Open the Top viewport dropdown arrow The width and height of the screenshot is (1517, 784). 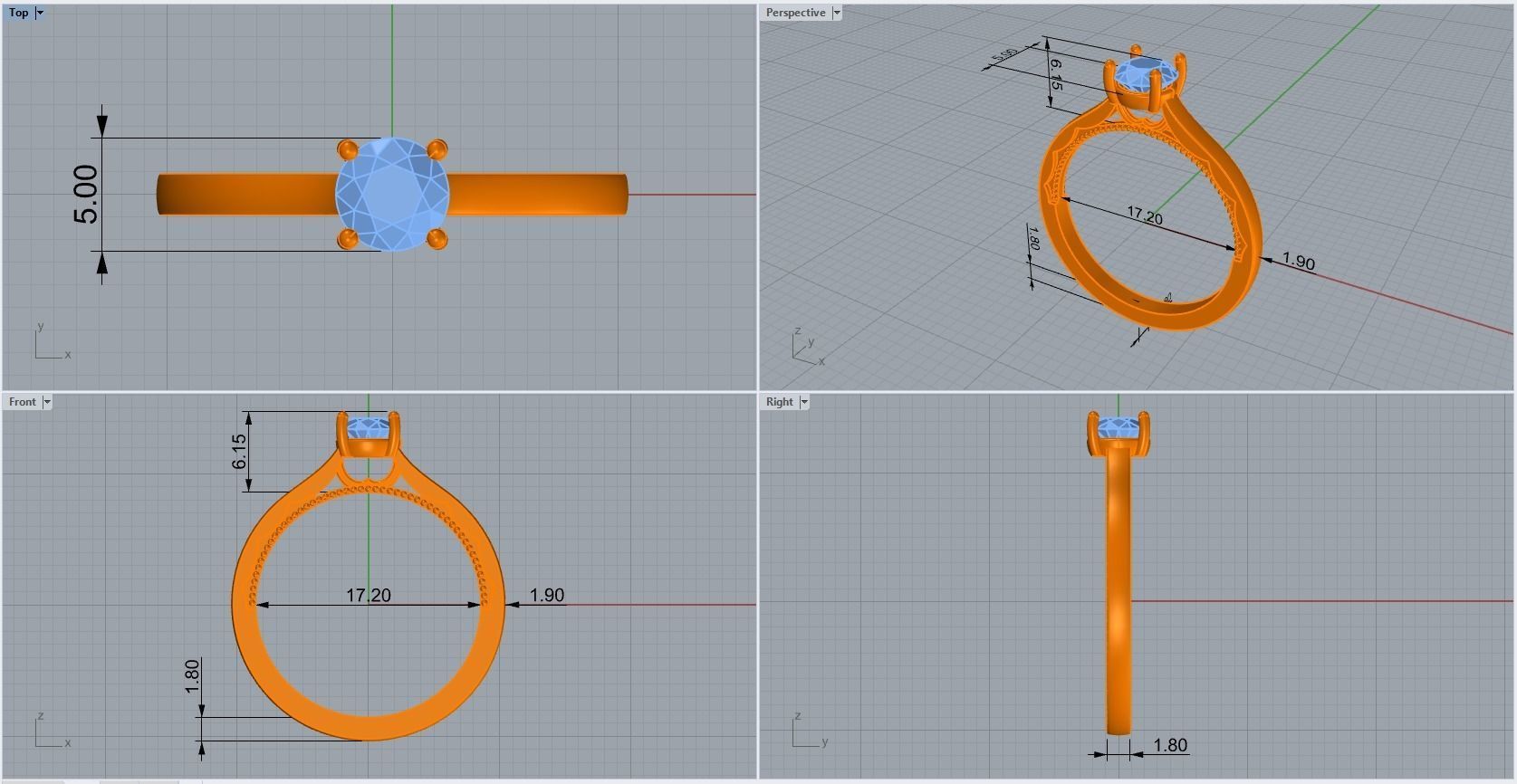coord(40,13)
